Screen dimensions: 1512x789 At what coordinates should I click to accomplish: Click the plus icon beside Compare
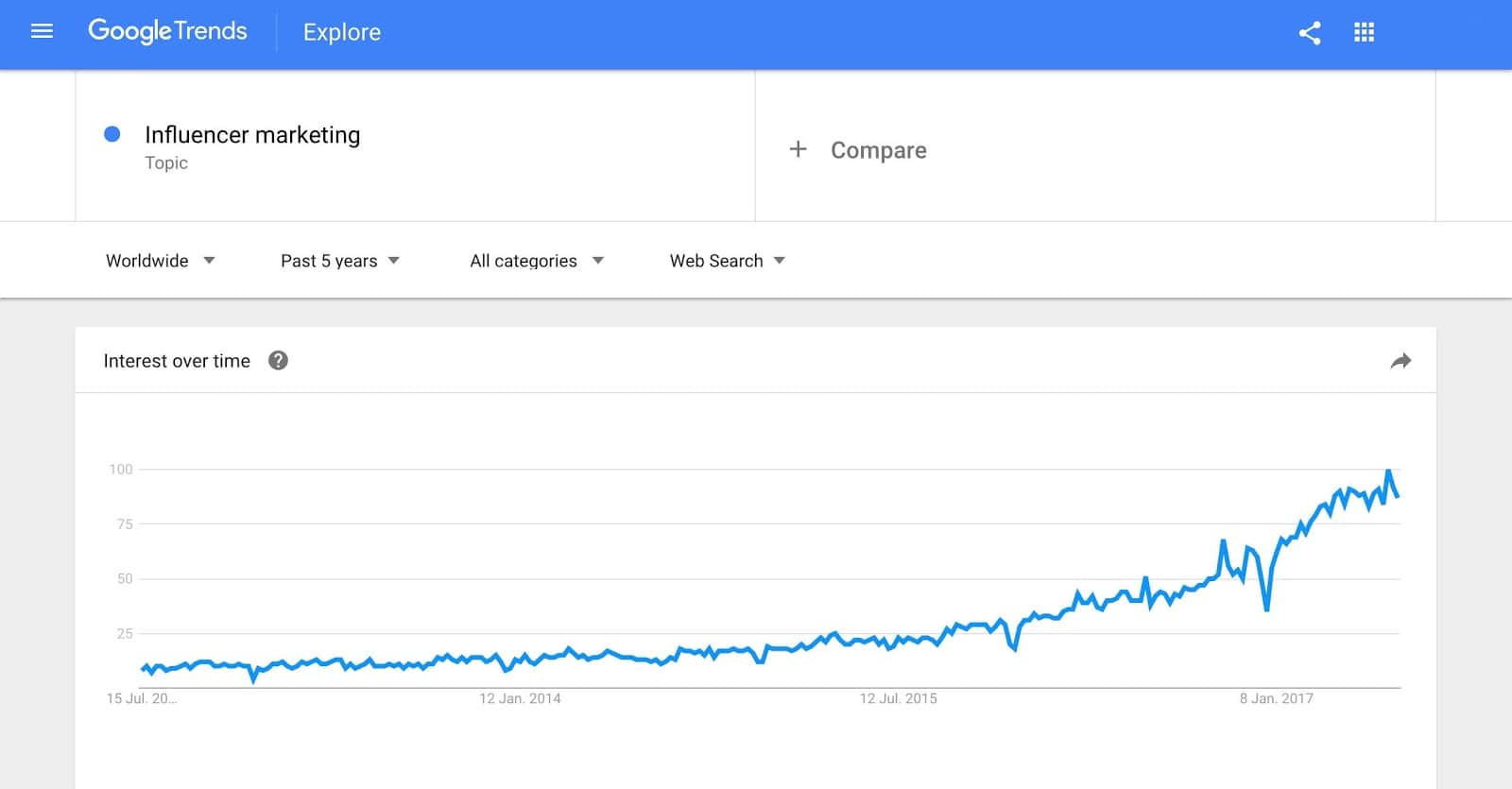[798, 149]
